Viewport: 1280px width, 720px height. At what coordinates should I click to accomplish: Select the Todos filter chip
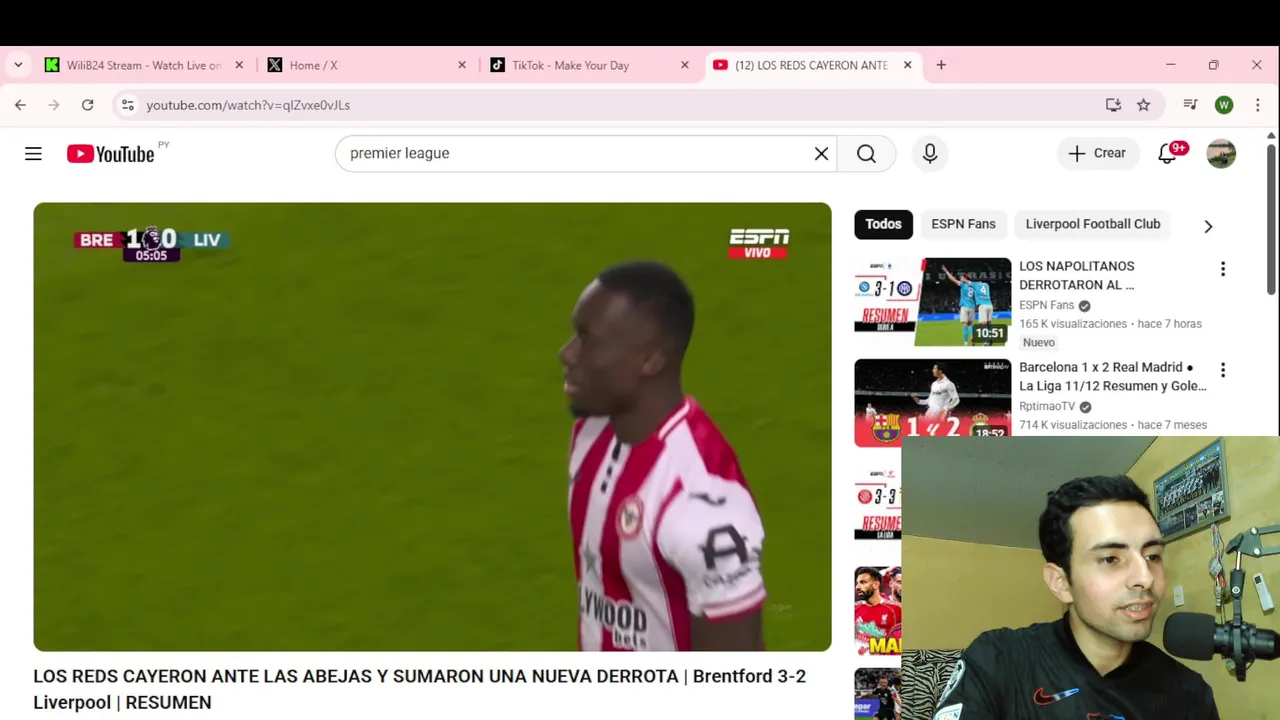click(x=883, y=224)
